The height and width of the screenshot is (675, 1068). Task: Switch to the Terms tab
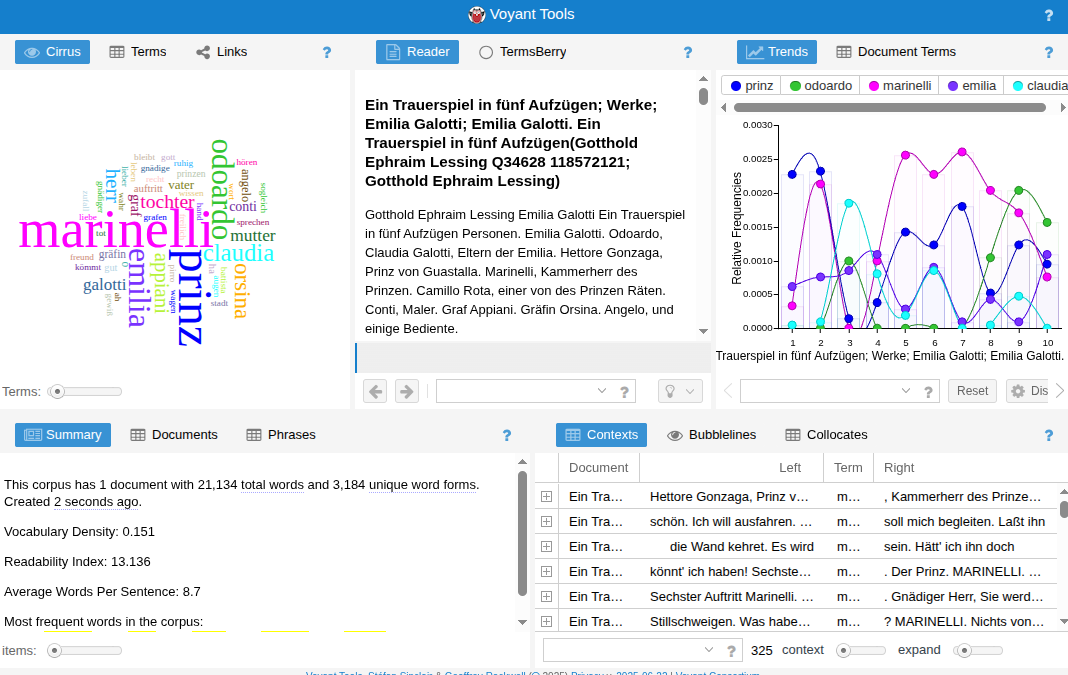(x=138, y=52)
